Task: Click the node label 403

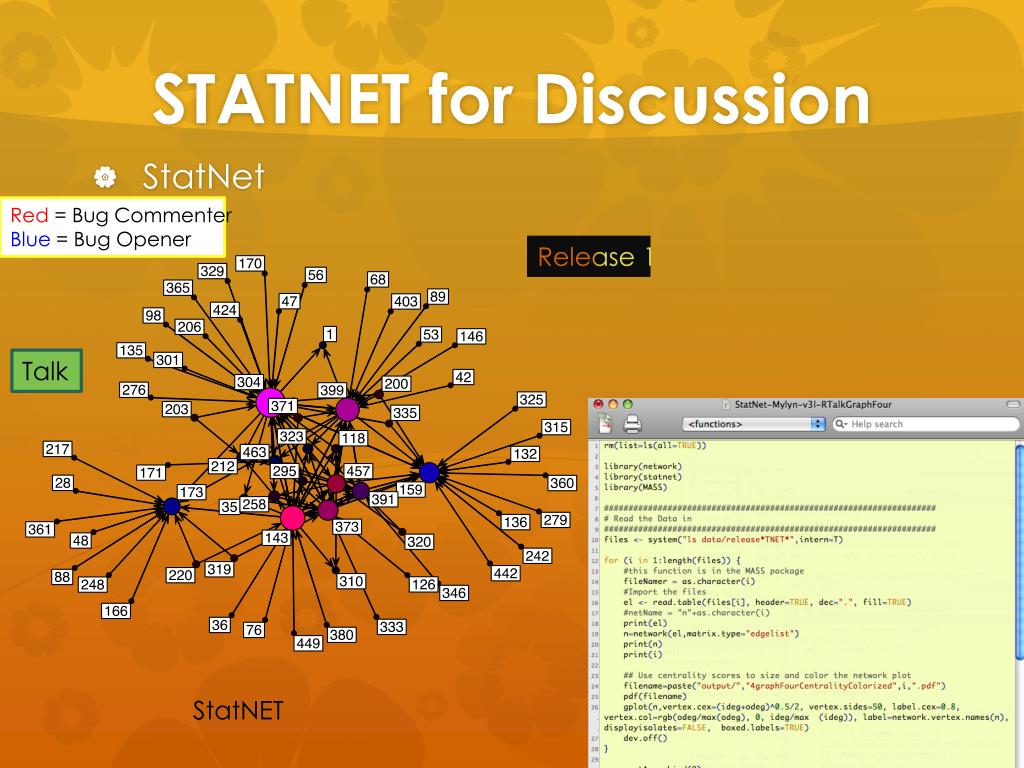Action: [406, 301]
